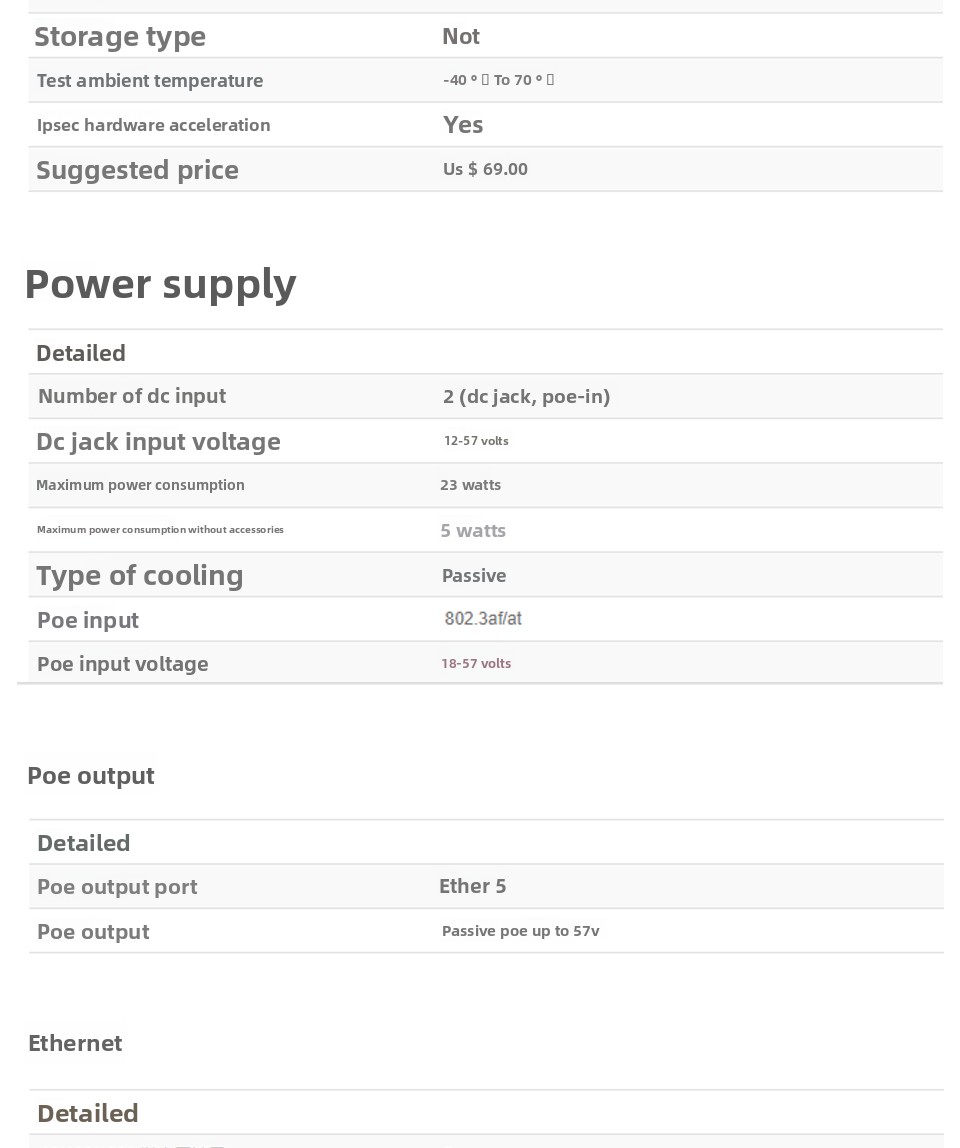Click the 18-57 volts Poe voltage value
960x1148 pixels.
[x=476, y=664]
